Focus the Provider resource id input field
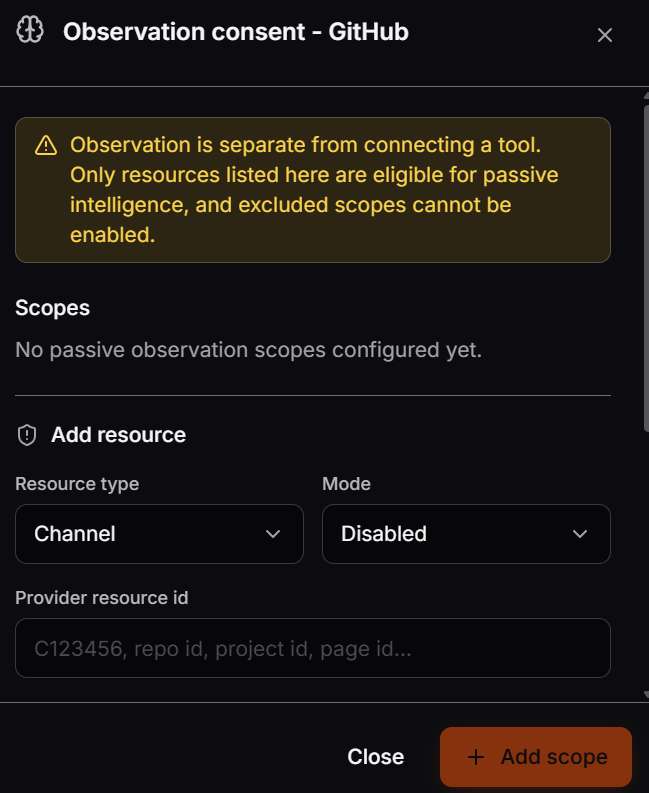This screenshot has width=649, height=793. tap(313, 648)
